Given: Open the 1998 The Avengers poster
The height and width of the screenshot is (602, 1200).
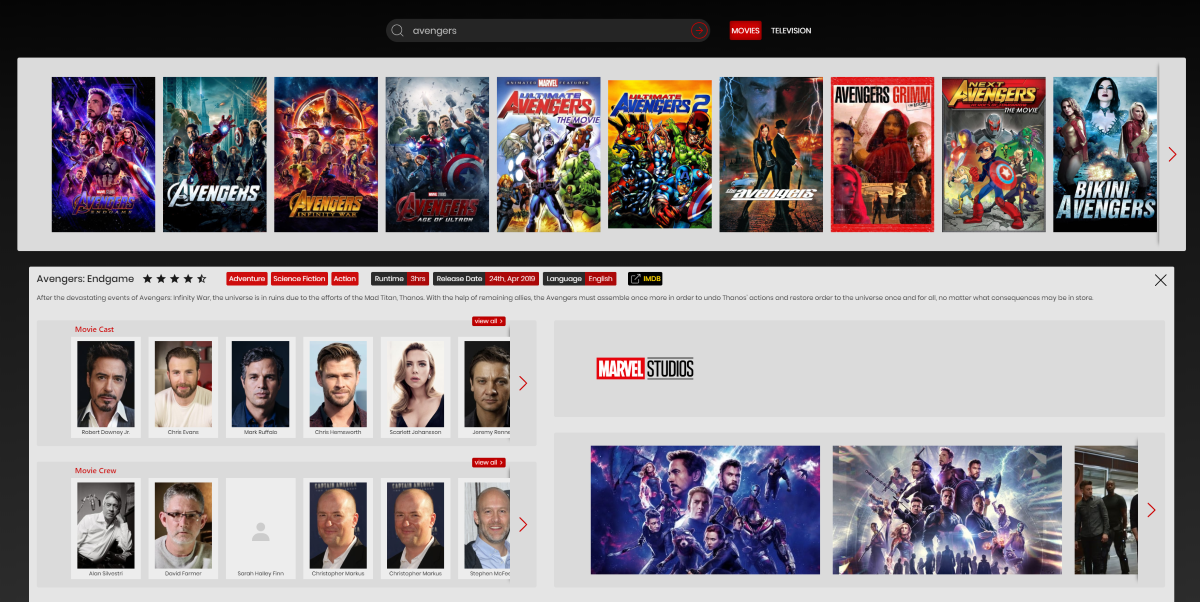Looking at the screenshot, I should [x=771, y=154].
